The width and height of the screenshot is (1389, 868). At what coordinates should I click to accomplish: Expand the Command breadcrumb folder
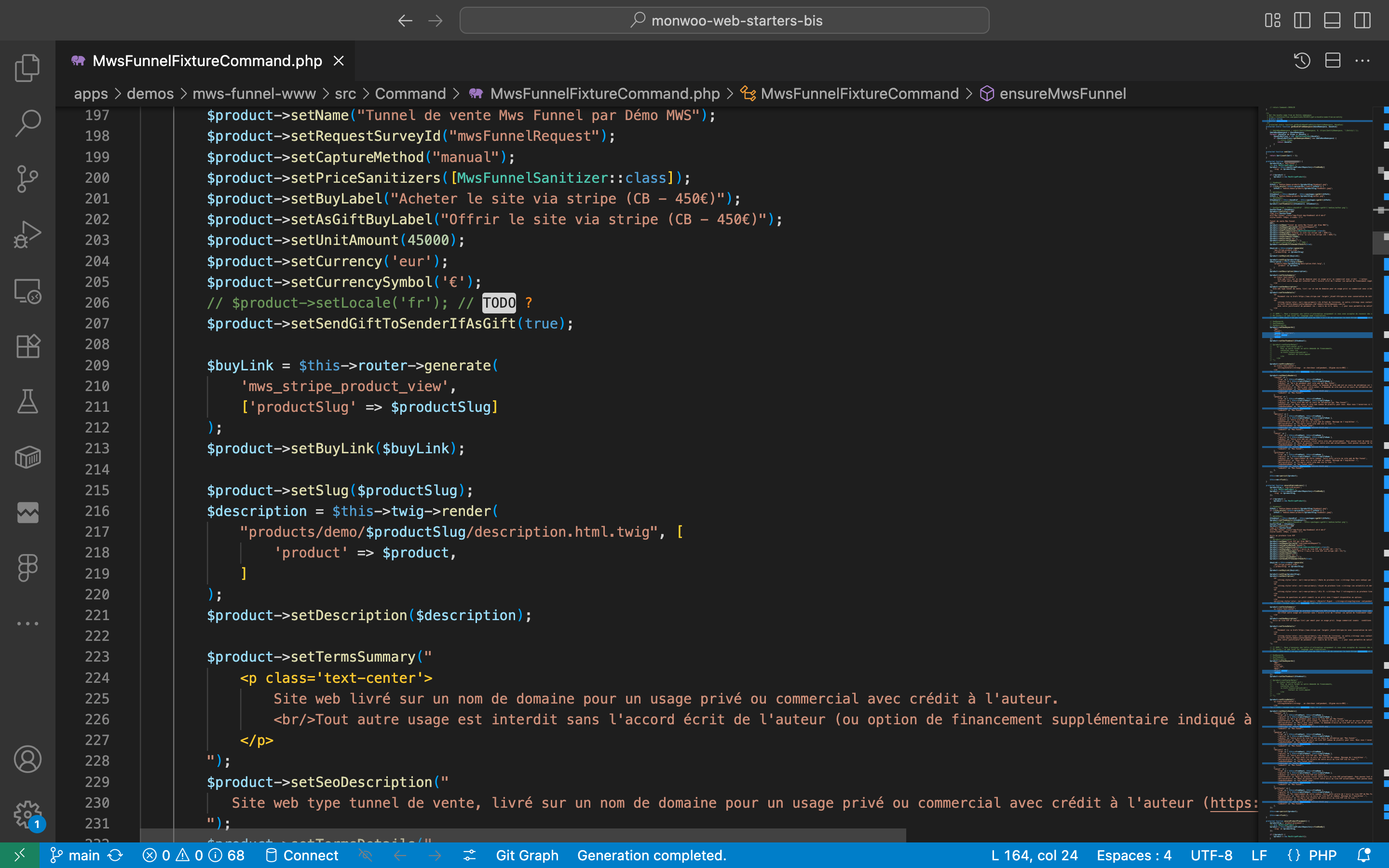pos(410,94)
